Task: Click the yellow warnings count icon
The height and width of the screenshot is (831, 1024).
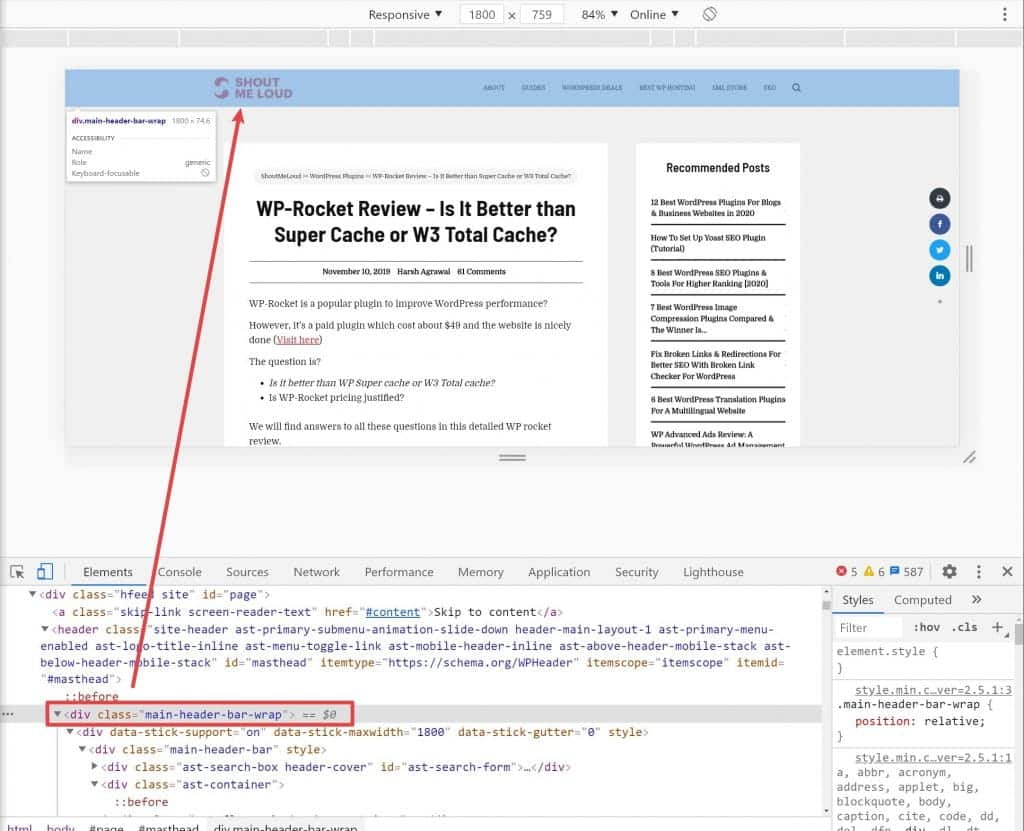Action: click(869, 572)
